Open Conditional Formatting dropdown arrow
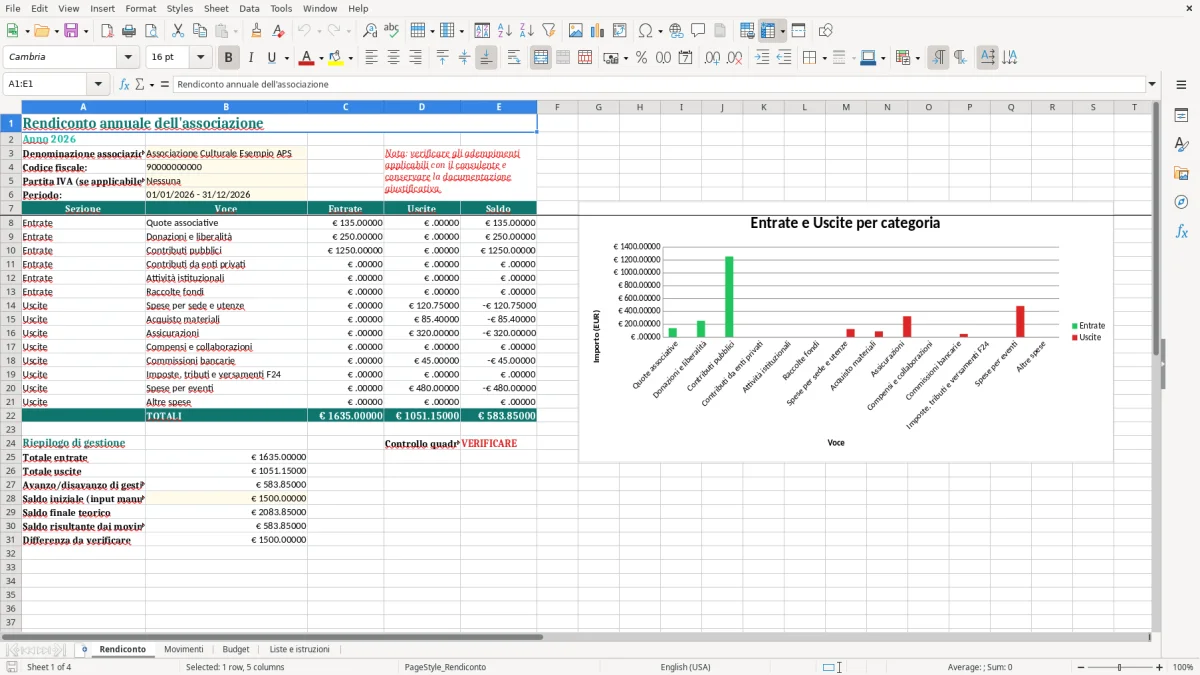The height and width of the screenshot is (675, 1200). [917, 58]
